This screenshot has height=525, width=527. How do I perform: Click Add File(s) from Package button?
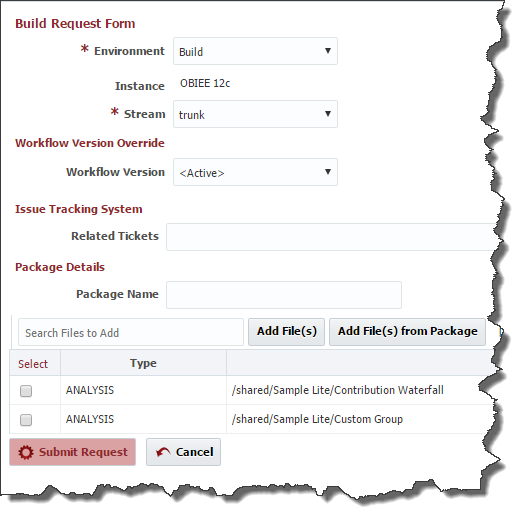407,332
